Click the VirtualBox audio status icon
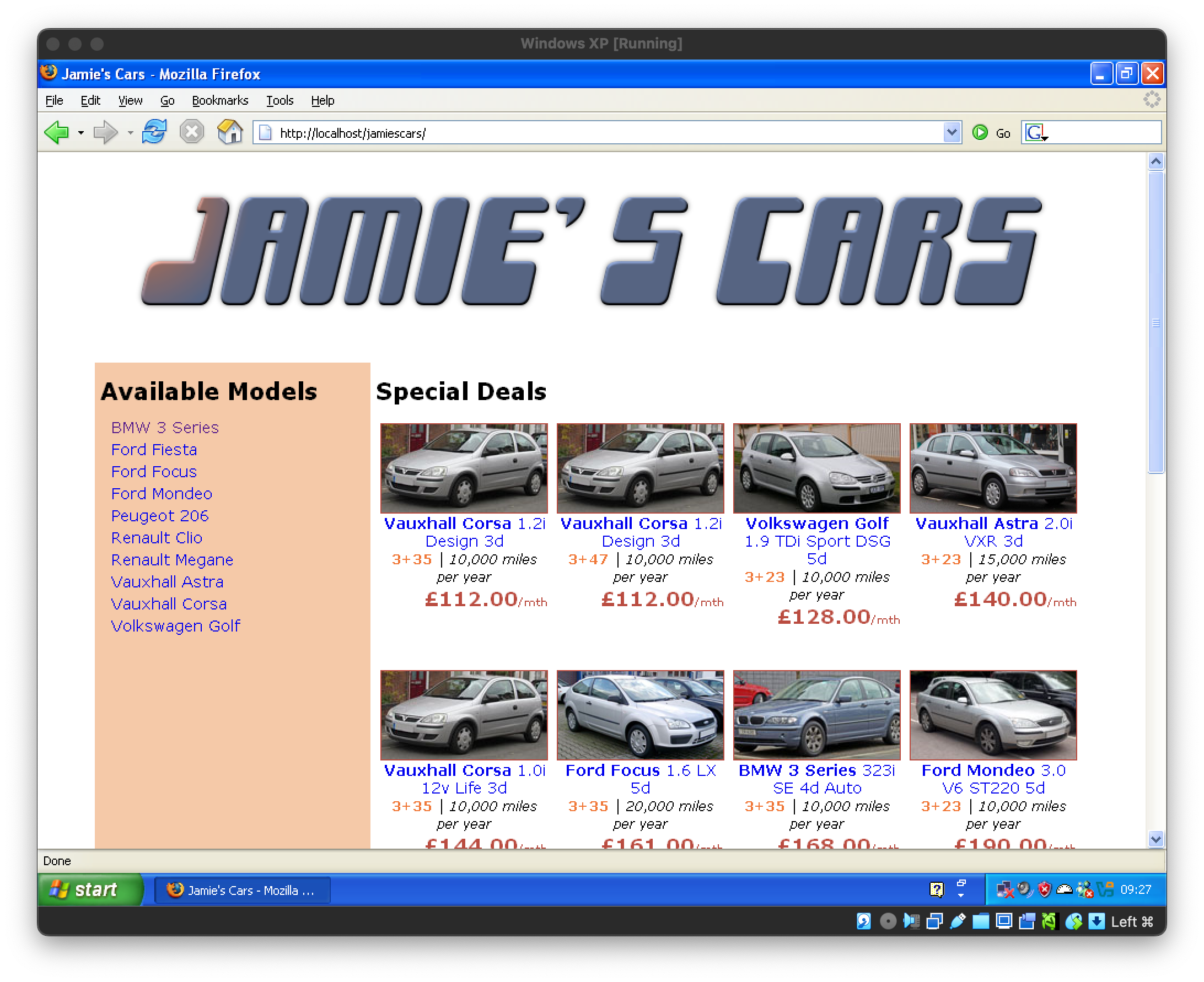The width and height of the screenshot is (1204, 982). pyautogui.click(x=911, y=921)
